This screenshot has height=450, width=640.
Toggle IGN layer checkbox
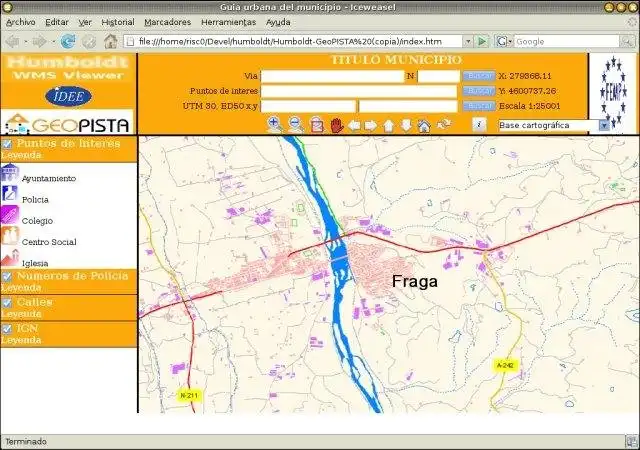pos(7,329)
